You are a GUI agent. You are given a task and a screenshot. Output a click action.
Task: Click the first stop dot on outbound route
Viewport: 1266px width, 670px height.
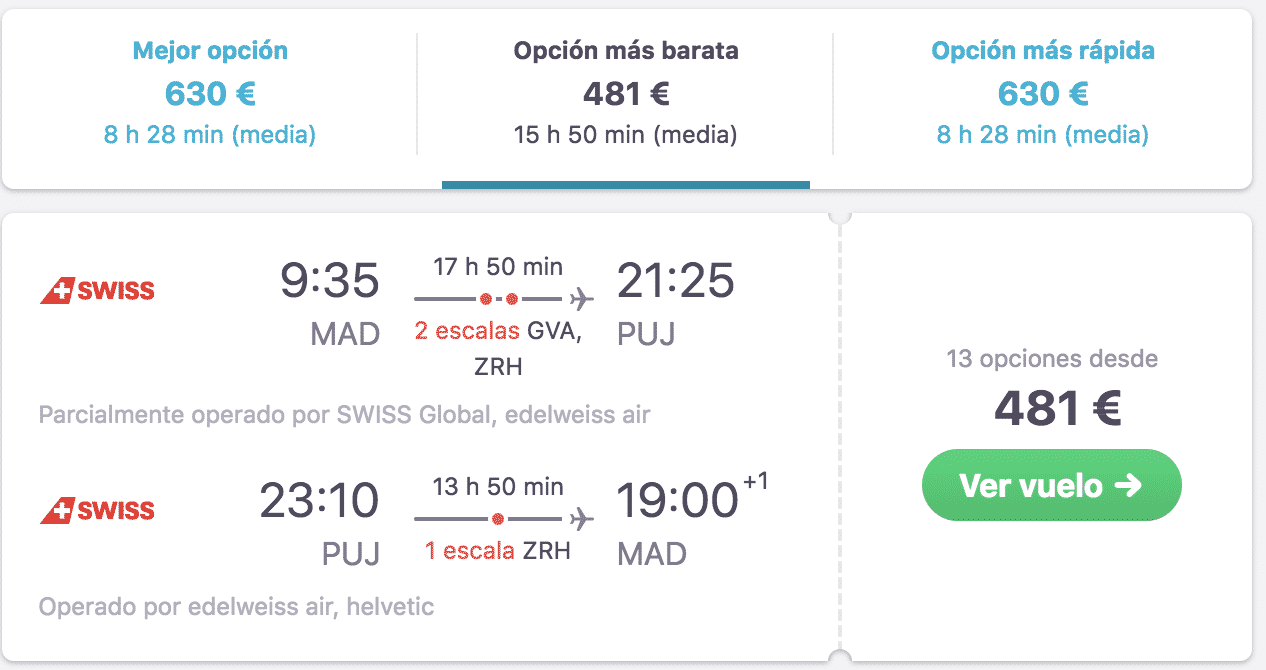(x=486, y=299)
